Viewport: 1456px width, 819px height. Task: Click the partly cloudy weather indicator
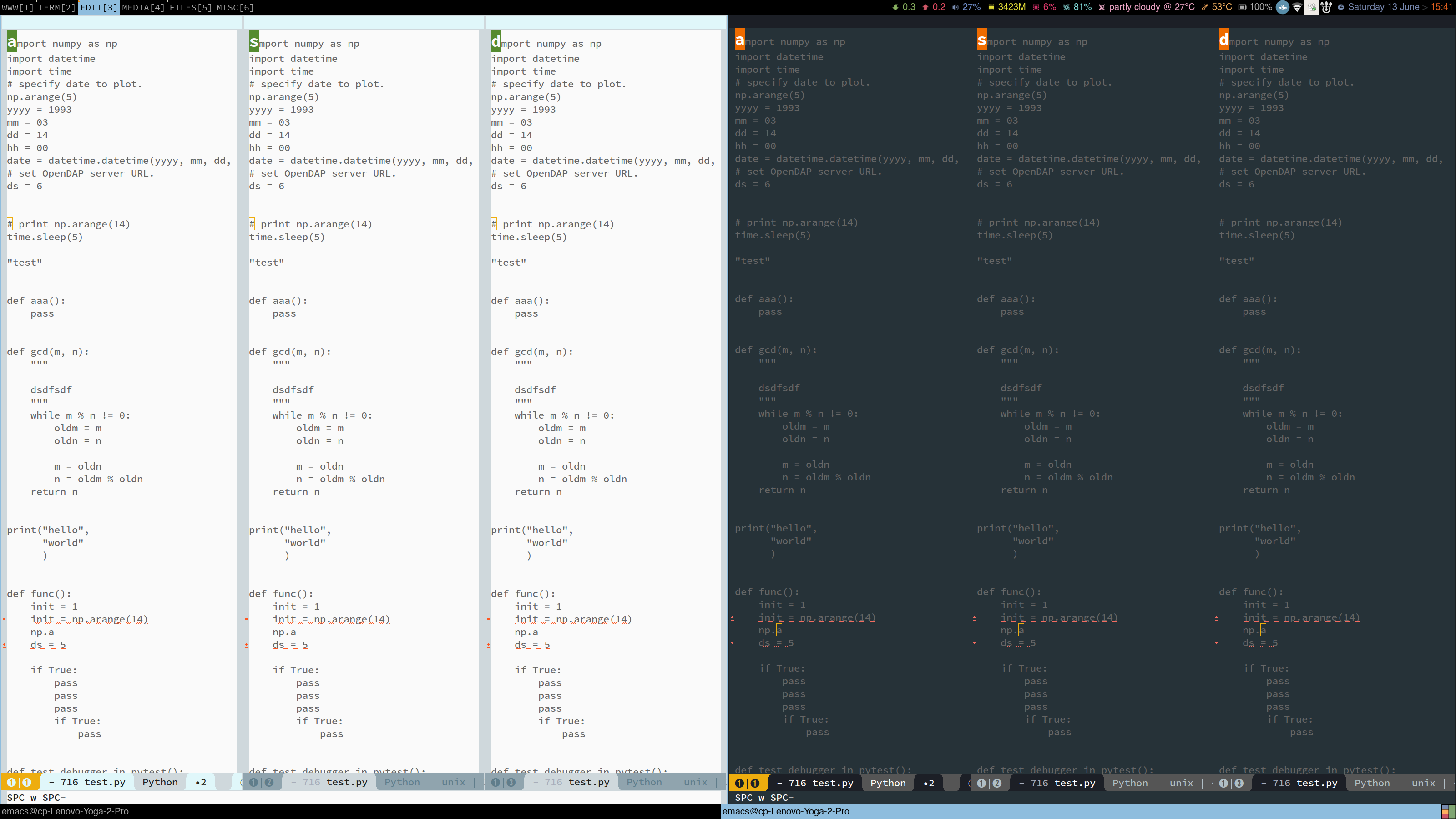click(1134, 7)
